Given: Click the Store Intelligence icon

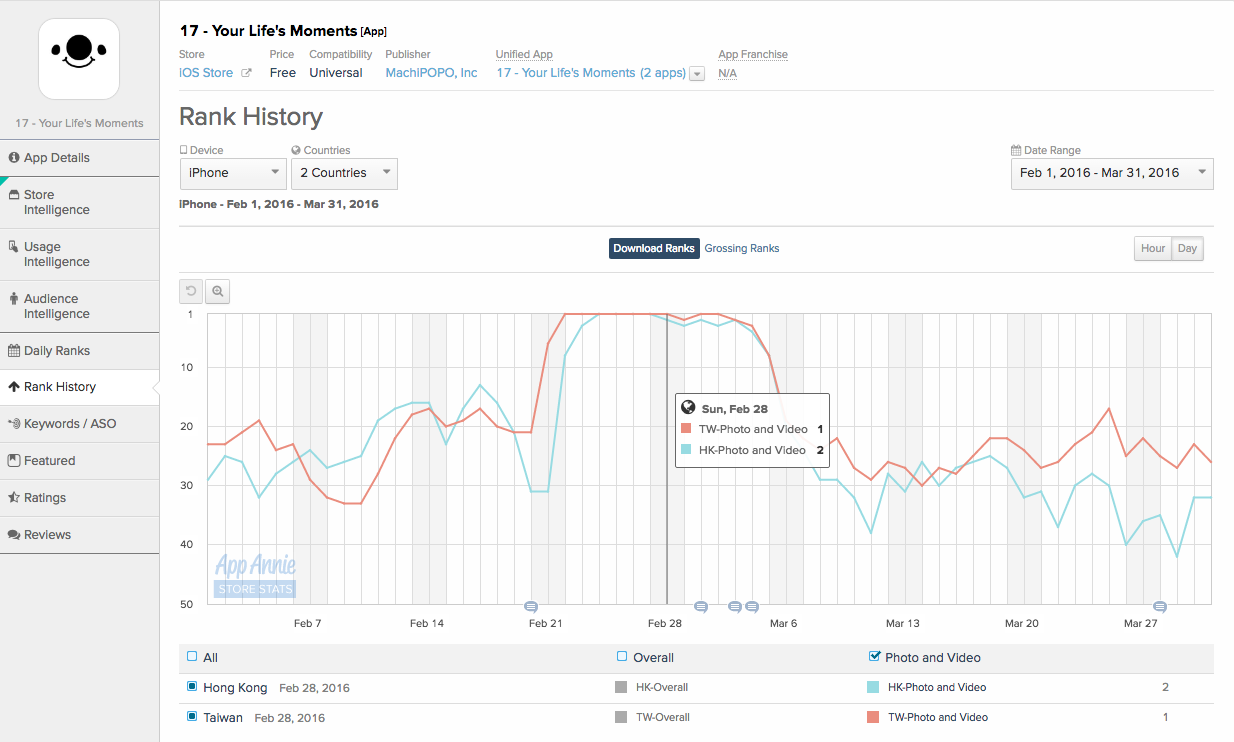Looking at the screenshot, I should point(14,195).
